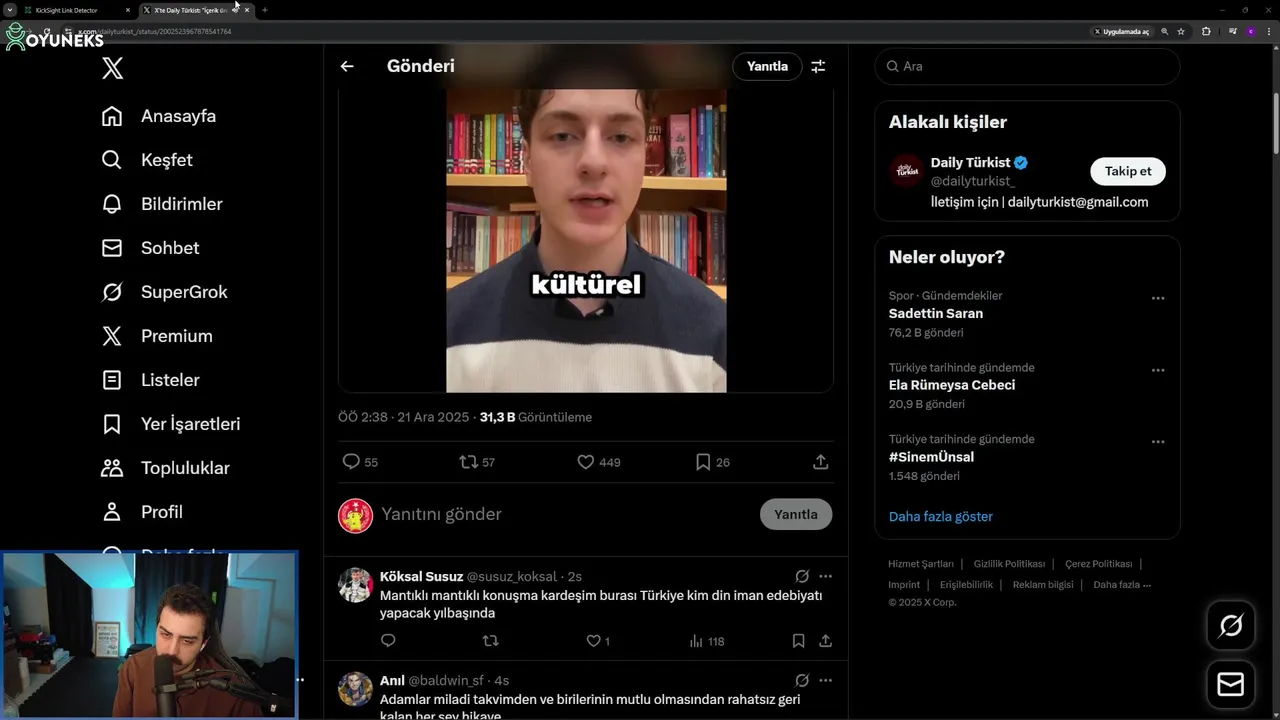Open Anıl profile avatar
The image size is (1280, 720).
point(355,688)
